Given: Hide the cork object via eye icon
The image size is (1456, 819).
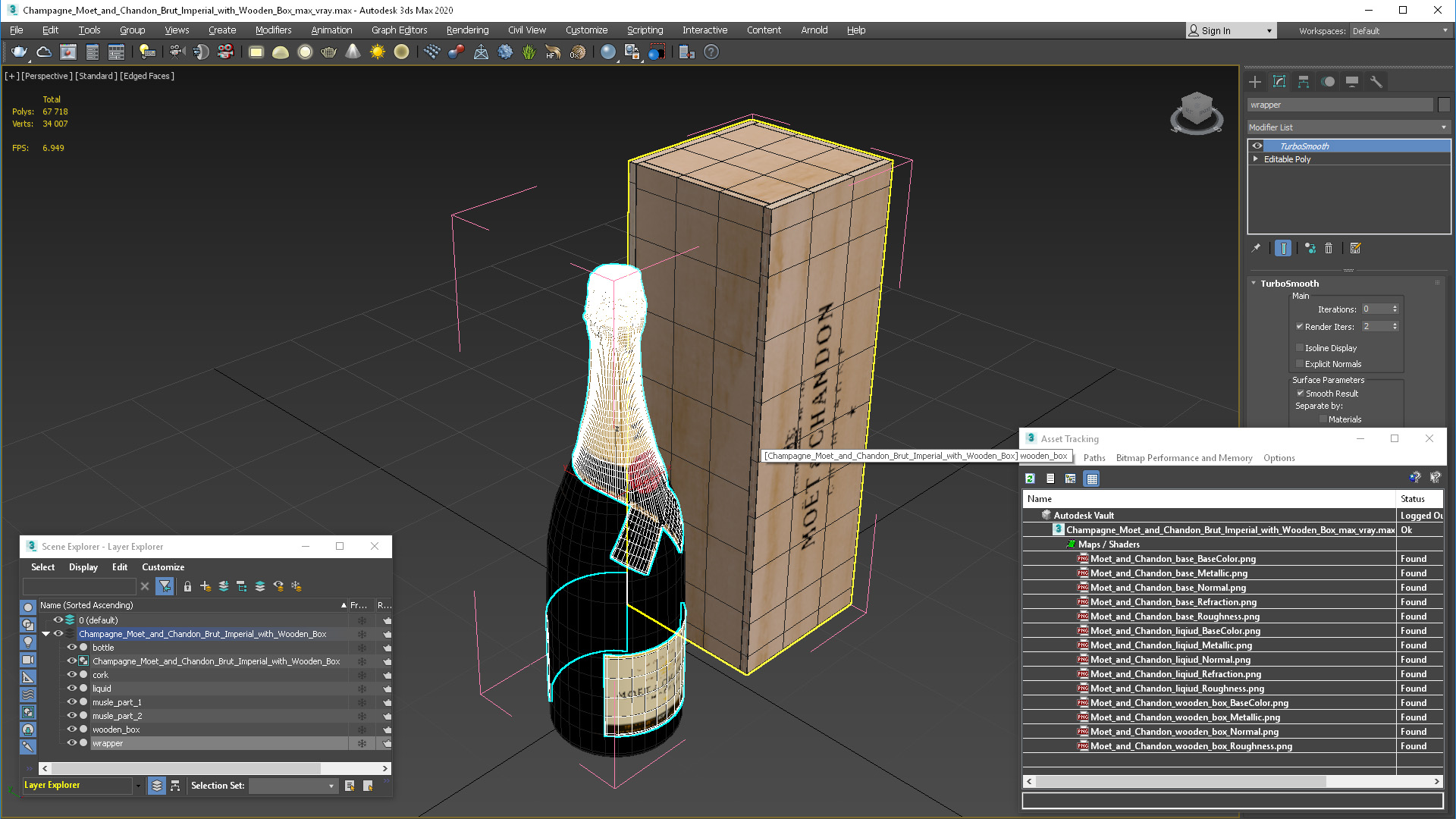Looking at the screenshot, I should tap(72, 675).
